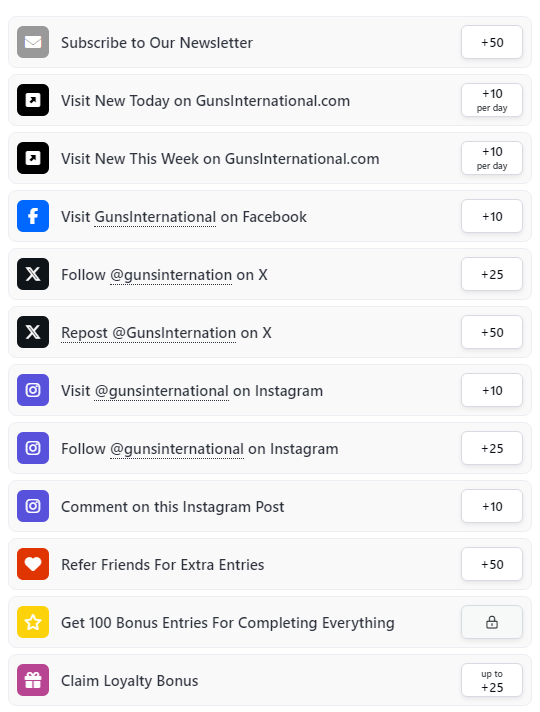The height and width of the screenshot is (712, 540).
Task: Expand the Follow @gunsinternational on Instagram entry
Action: tap(270, 448)
